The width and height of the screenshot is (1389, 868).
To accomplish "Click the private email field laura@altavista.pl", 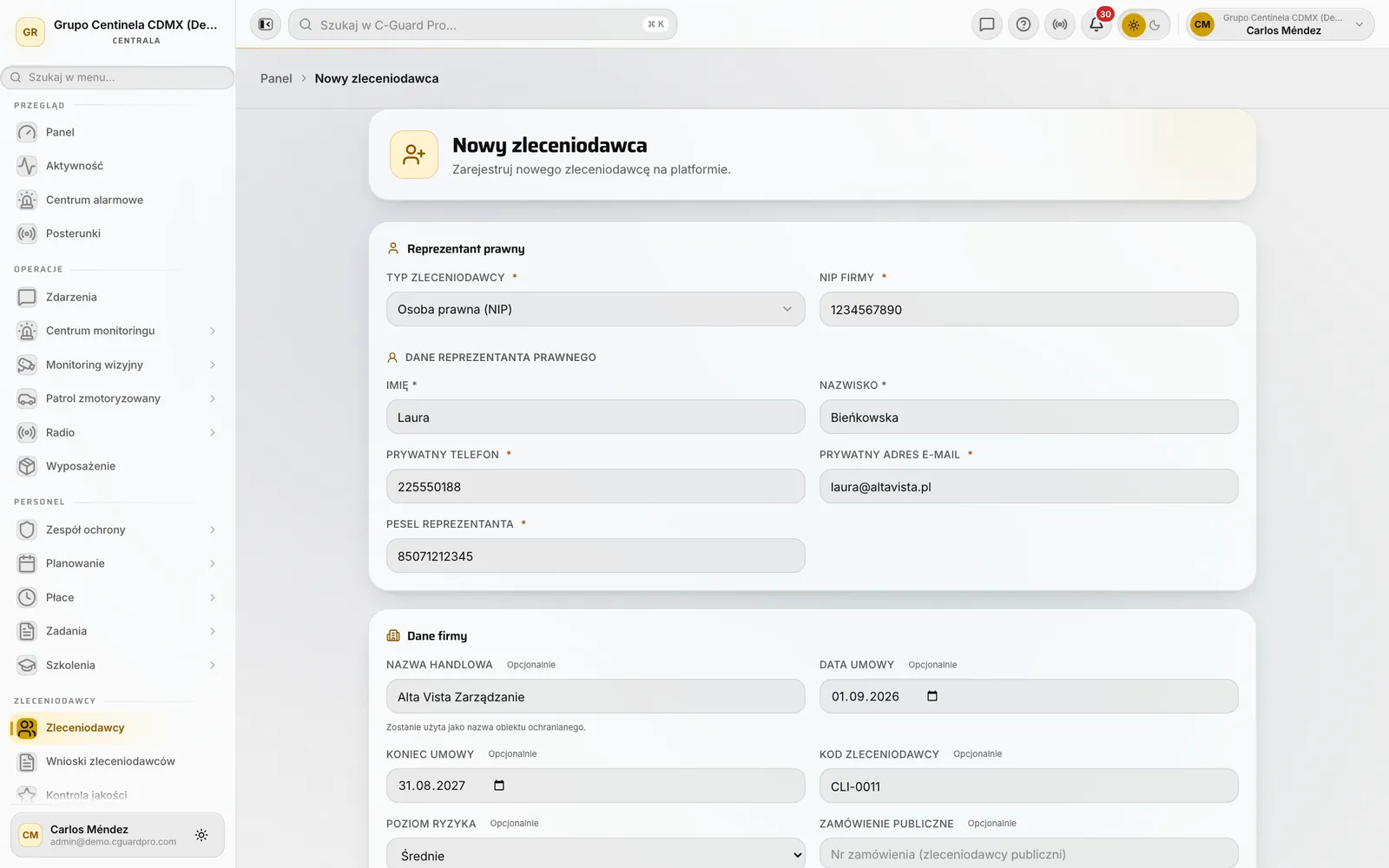I will click(x=1029, y=486).
